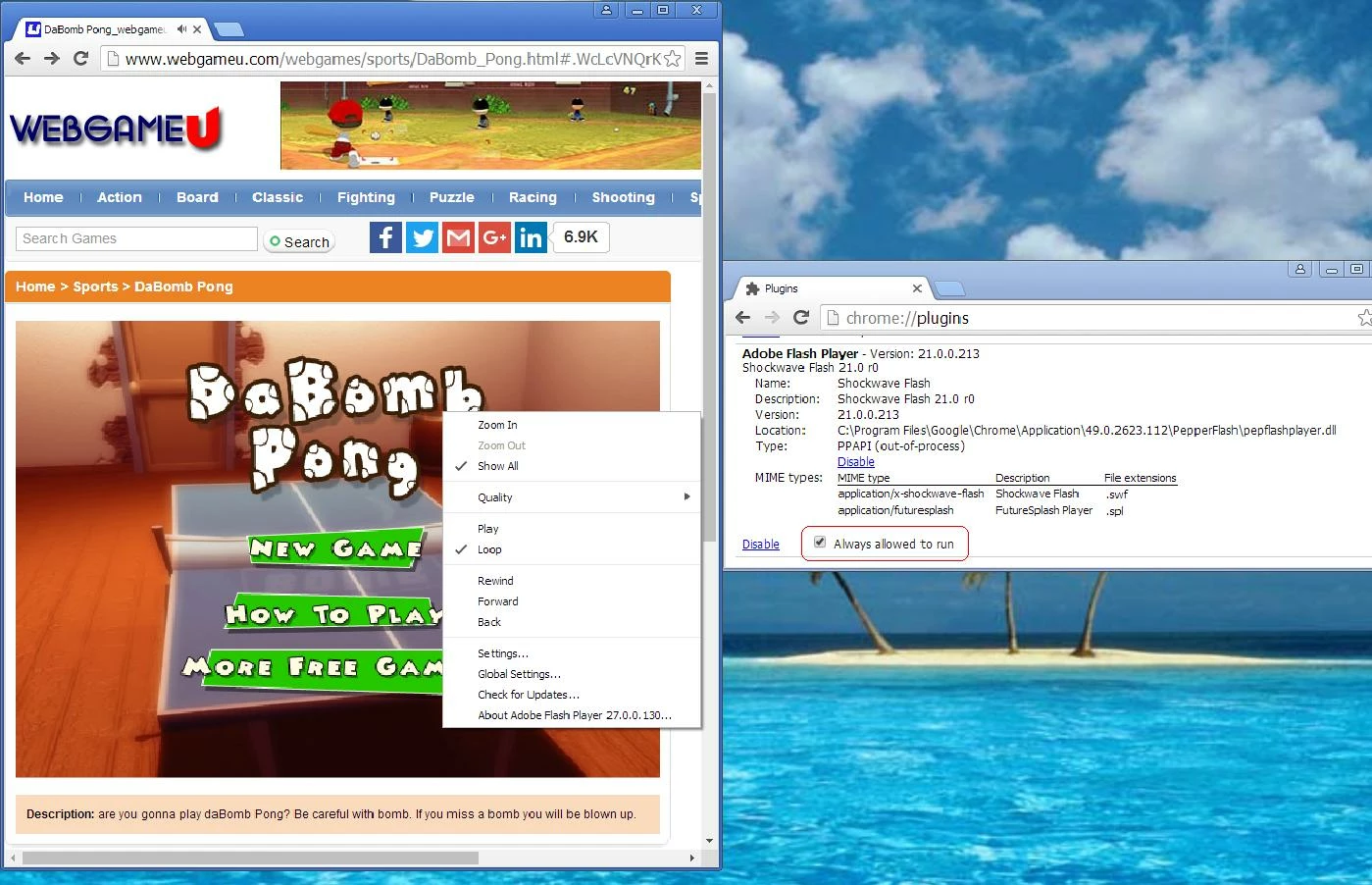Open Chrome hamburger menu in game window

701,59
